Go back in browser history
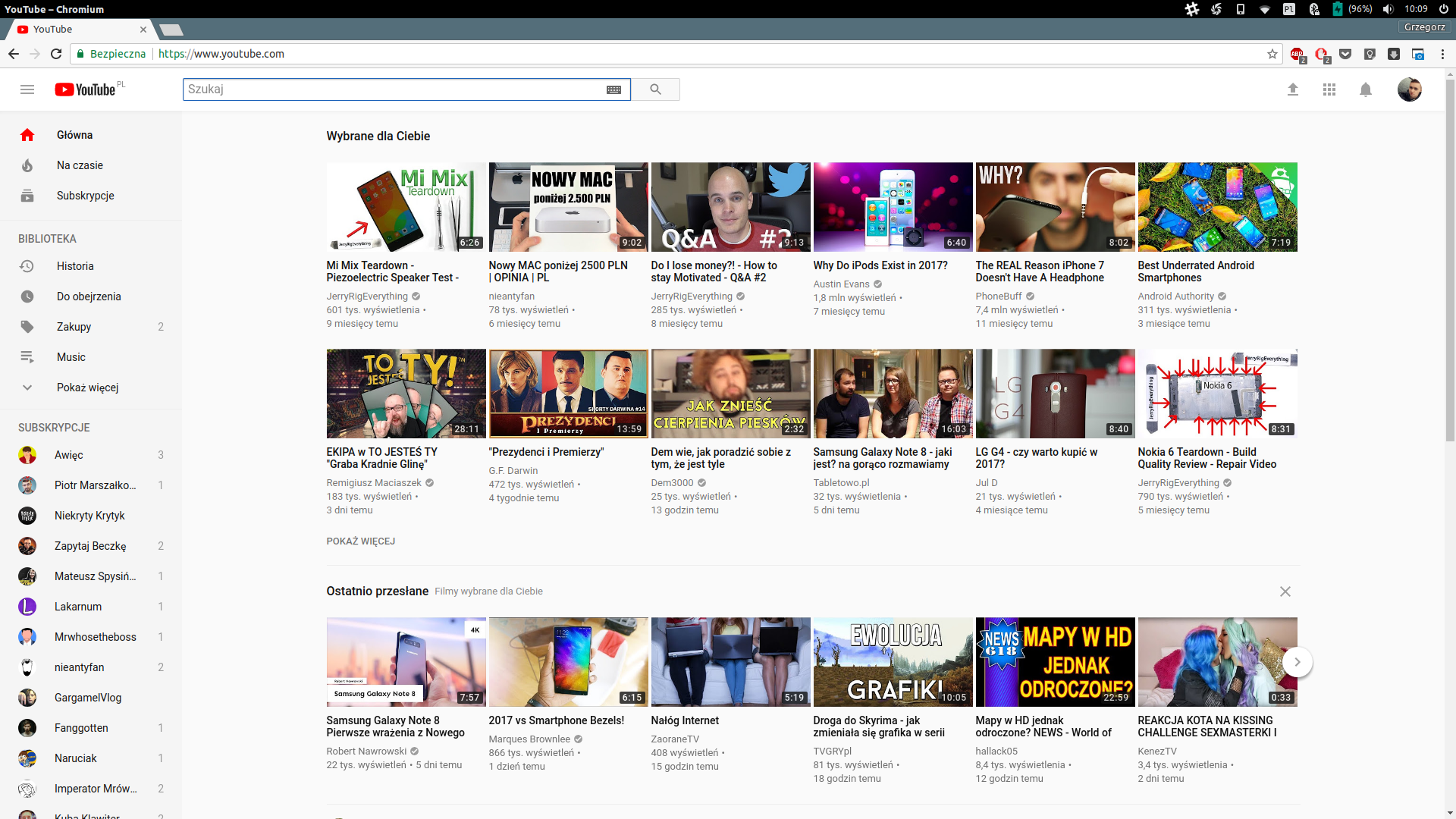 [14, 54]
